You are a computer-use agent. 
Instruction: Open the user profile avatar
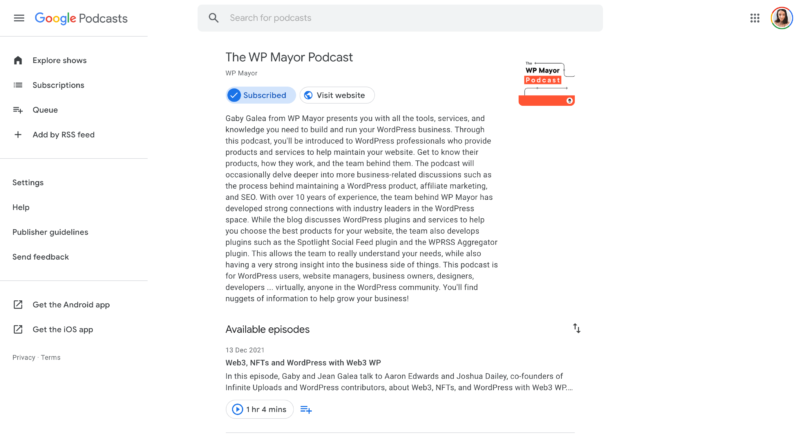pyautogui.click(x=781, y=18)
